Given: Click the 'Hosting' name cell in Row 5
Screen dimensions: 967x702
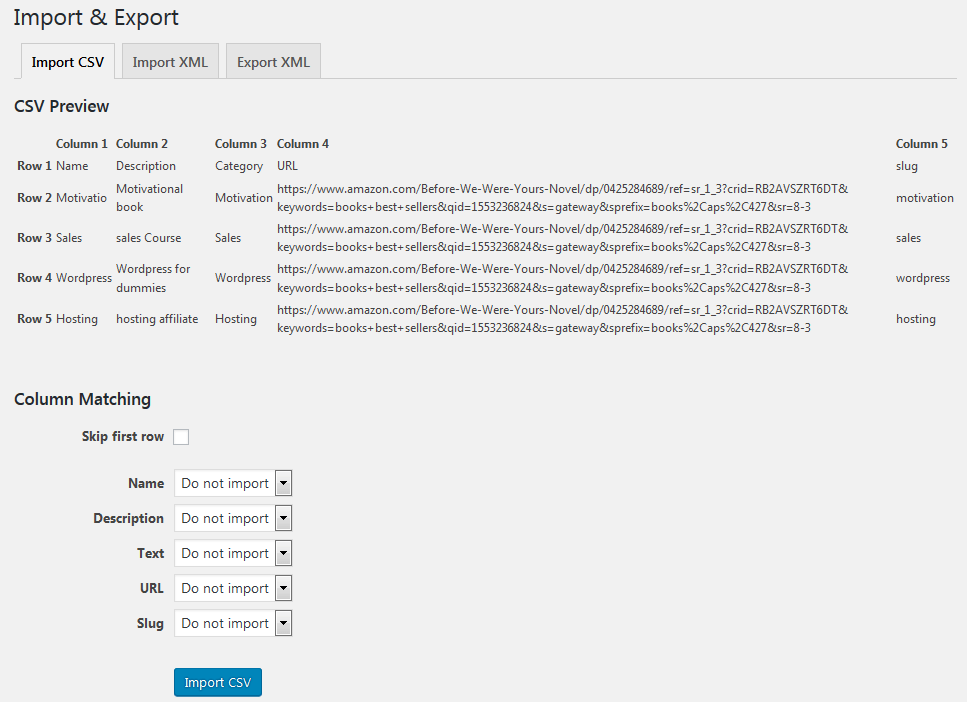Looking at the screenshot, I should click(77, 319).
